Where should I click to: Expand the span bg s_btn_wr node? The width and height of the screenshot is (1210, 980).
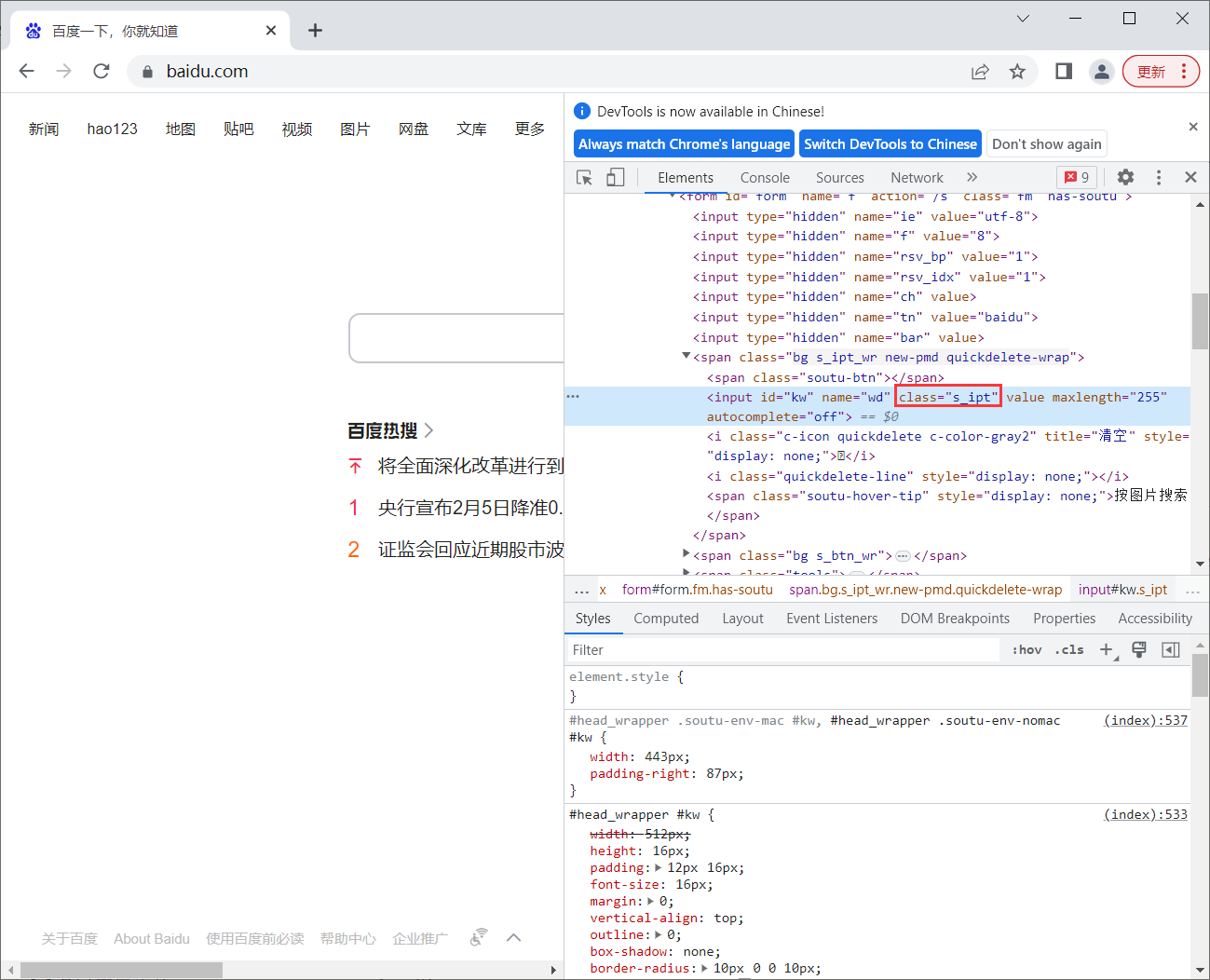point(687,553)
